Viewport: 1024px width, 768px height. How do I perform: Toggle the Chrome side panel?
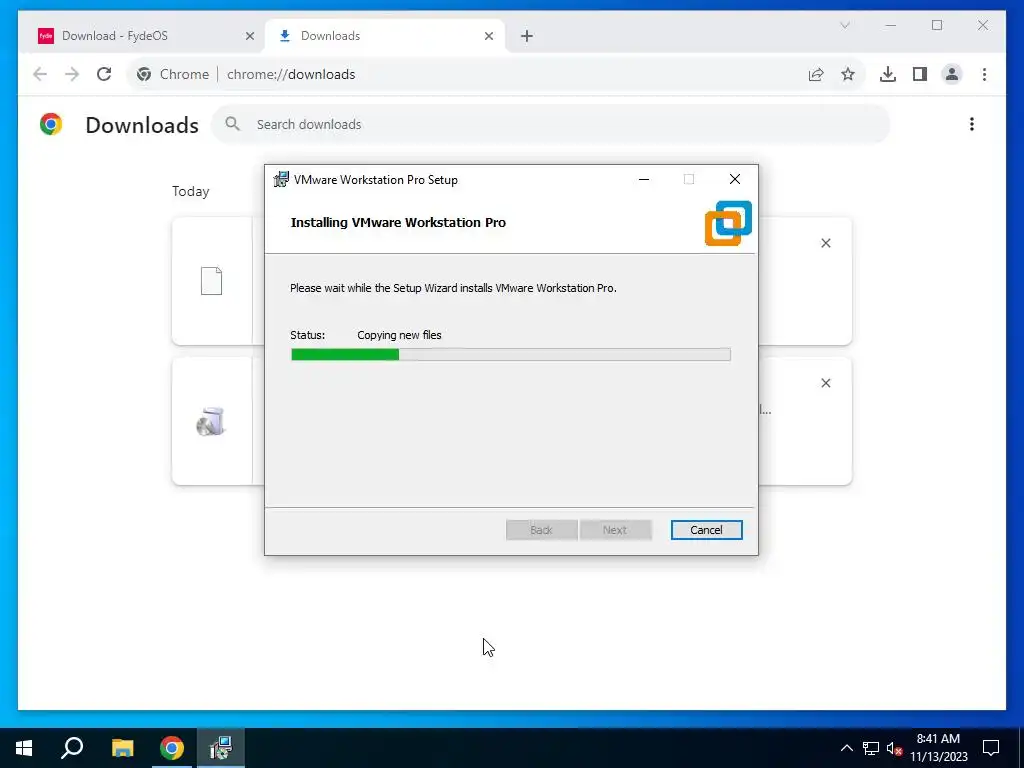(920, 74)
